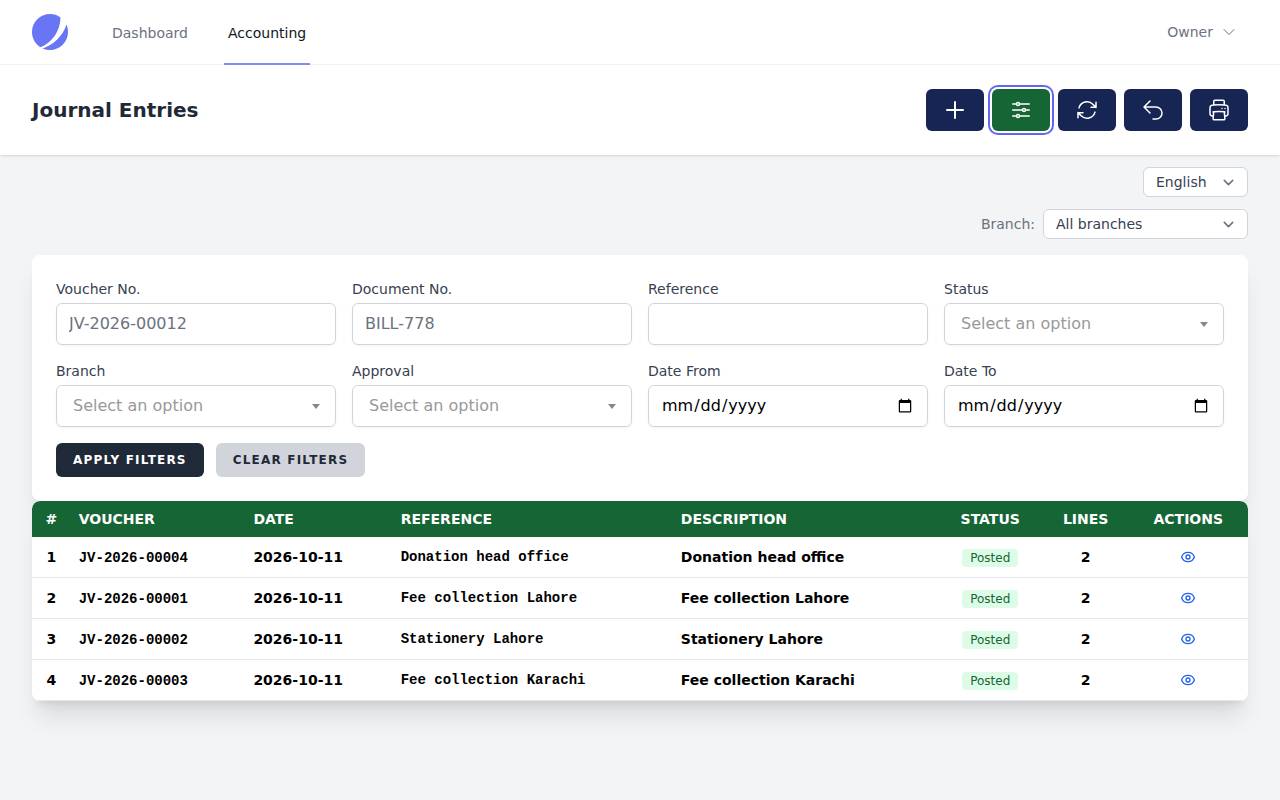
Task: View entry JV-2026-00003 with eye icon
Action: (x=1188, y=680)
